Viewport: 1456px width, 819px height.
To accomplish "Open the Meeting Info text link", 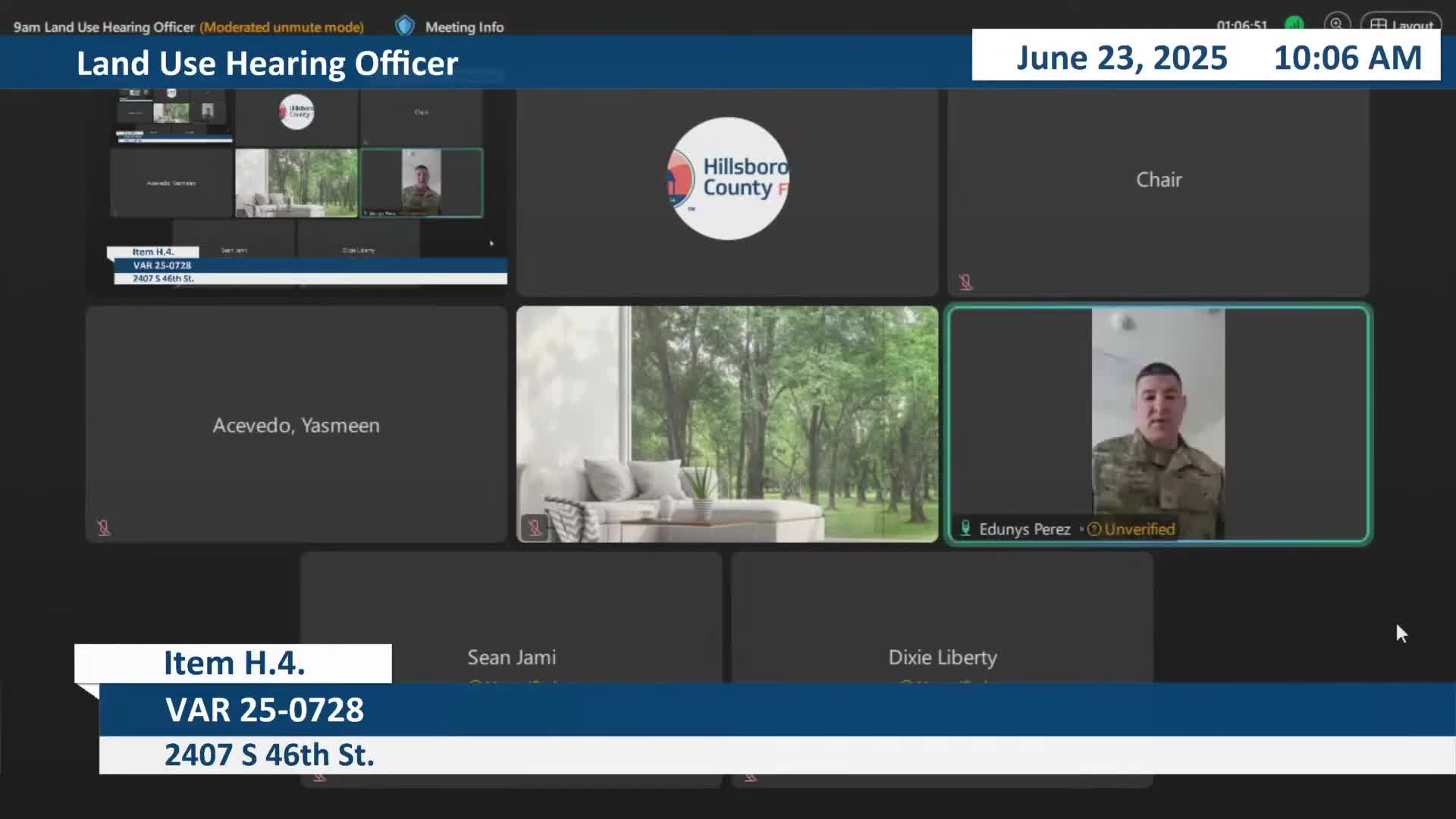I will click(x=464, y=27).
